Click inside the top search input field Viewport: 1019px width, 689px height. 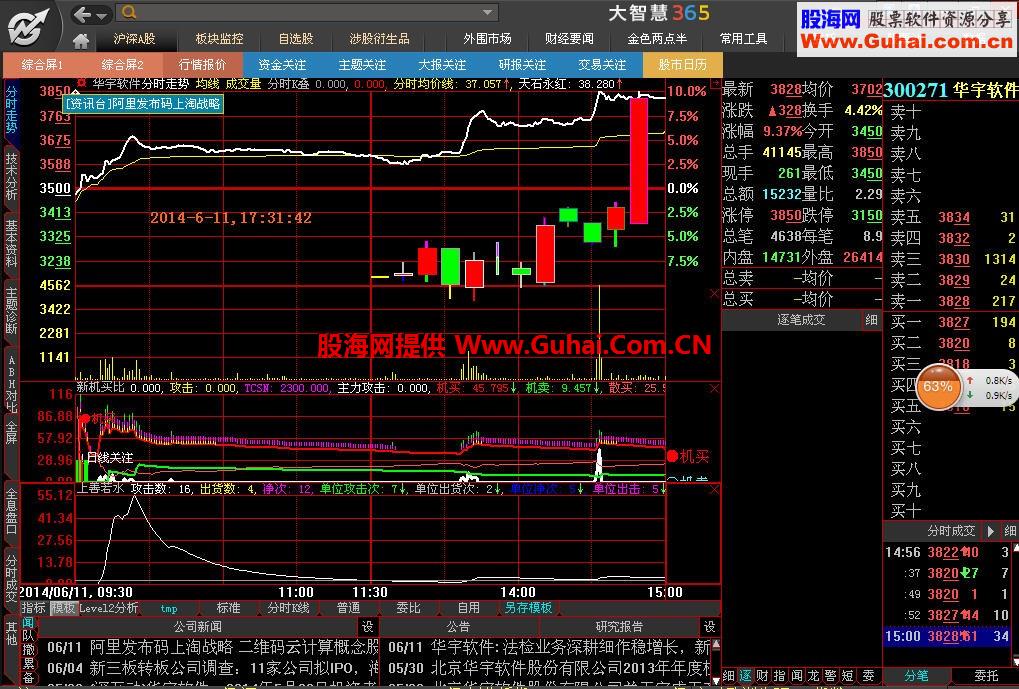[x=300, y=14]
